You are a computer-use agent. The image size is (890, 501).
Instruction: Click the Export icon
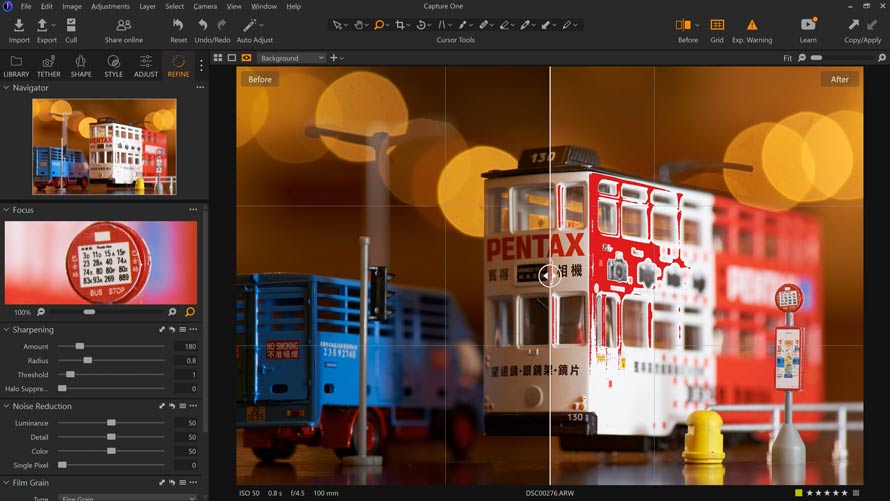pos(42,26)
